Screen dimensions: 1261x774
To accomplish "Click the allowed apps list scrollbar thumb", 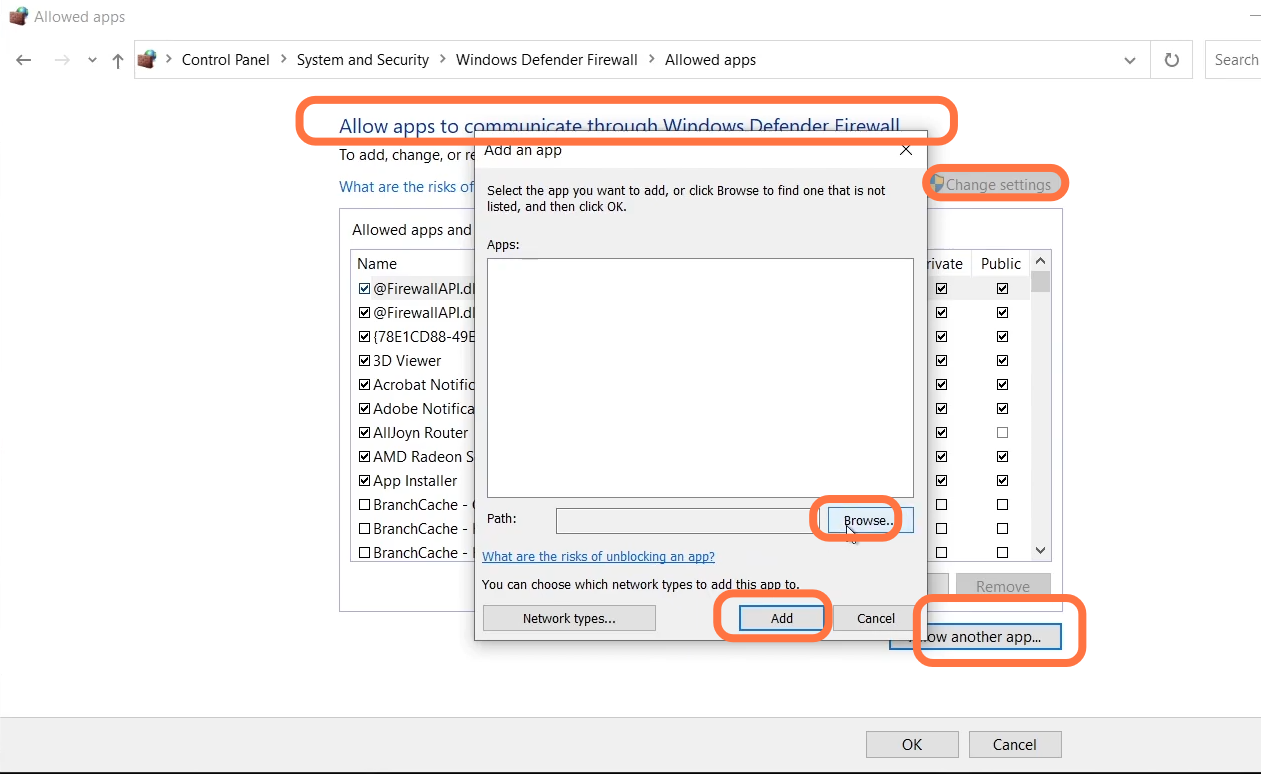I will [1040, 282].
